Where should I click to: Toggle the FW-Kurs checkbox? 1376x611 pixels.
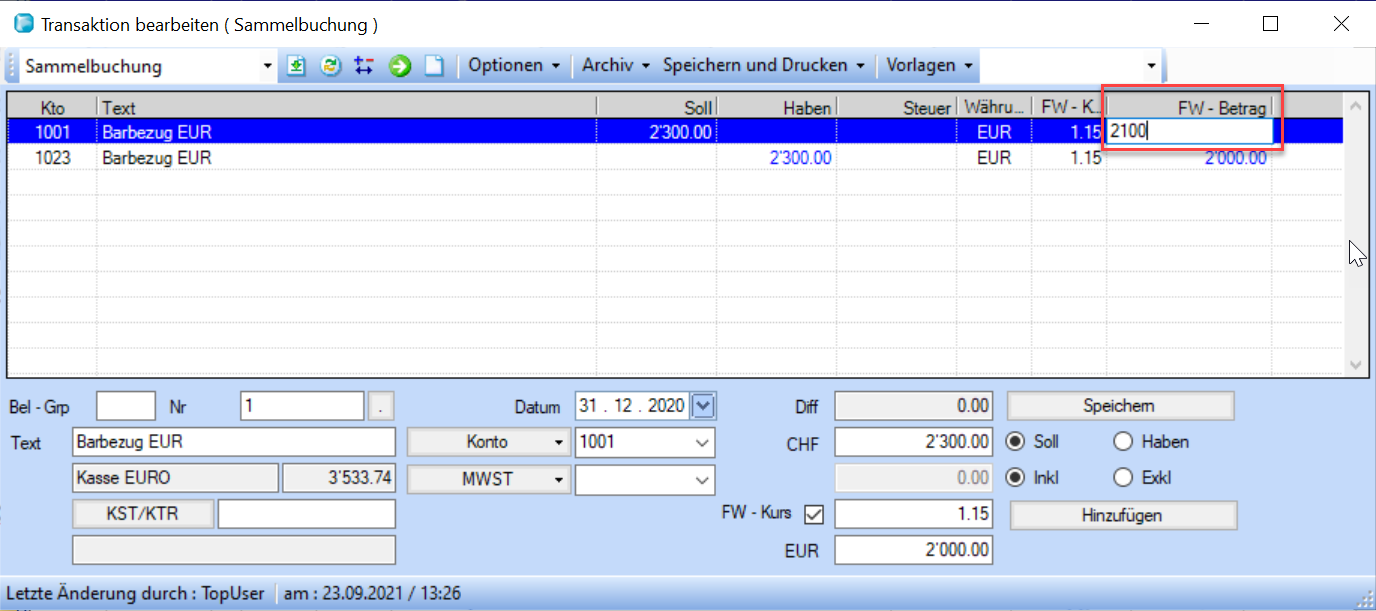click(x=813, y=514)
